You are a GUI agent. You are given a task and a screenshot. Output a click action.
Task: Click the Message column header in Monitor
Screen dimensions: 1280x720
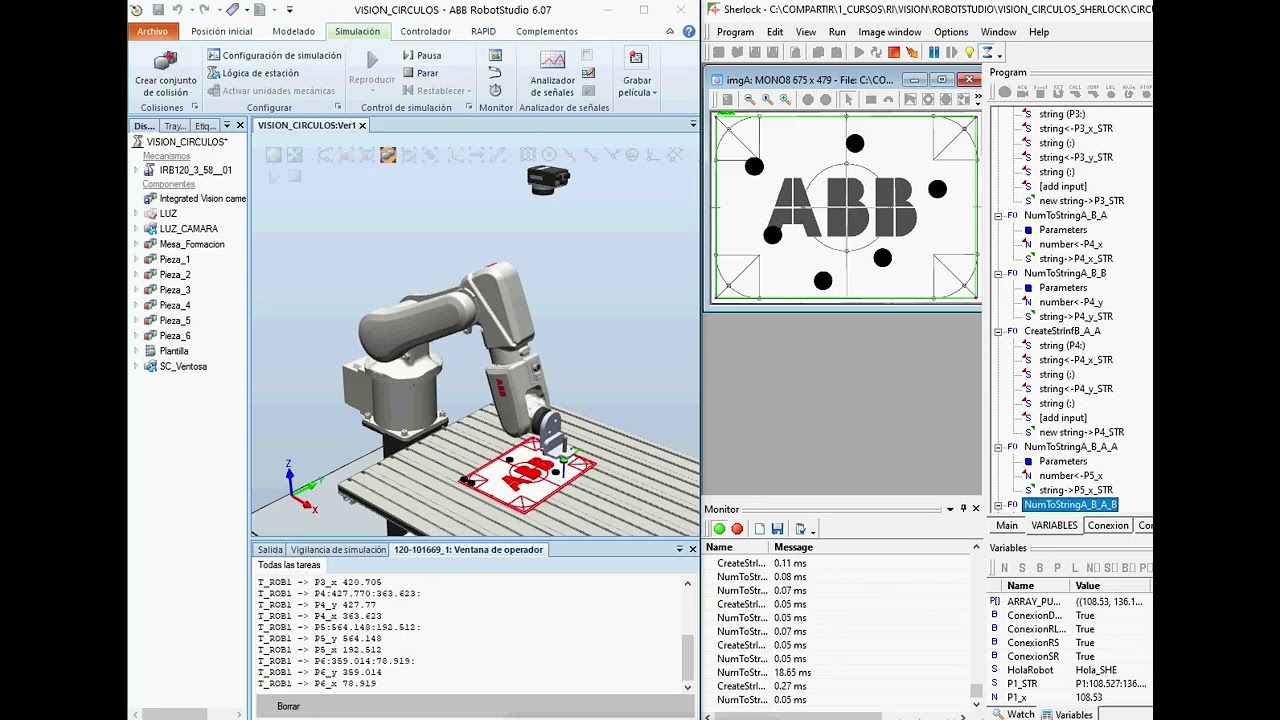[x=793, y=547]
